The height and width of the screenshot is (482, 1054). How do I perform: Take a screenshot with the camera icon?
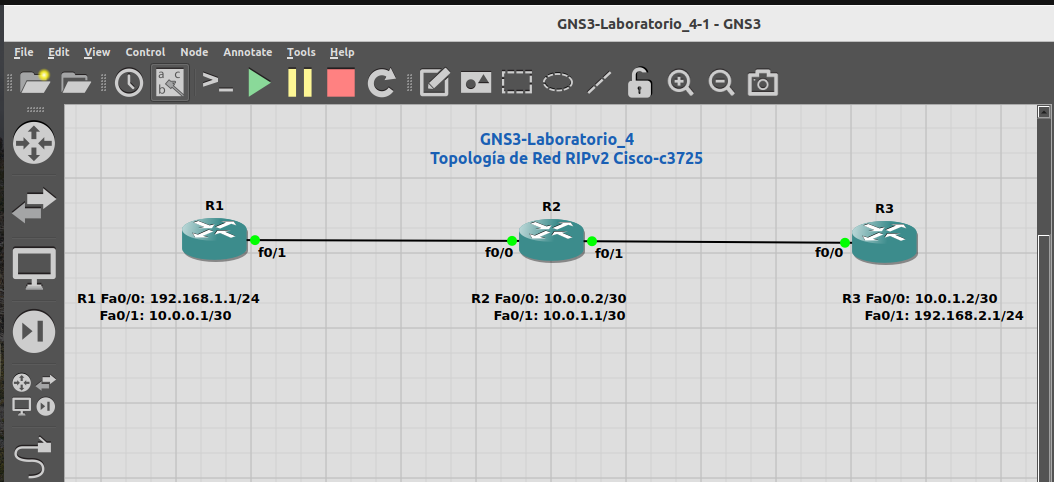coord(762,83)
